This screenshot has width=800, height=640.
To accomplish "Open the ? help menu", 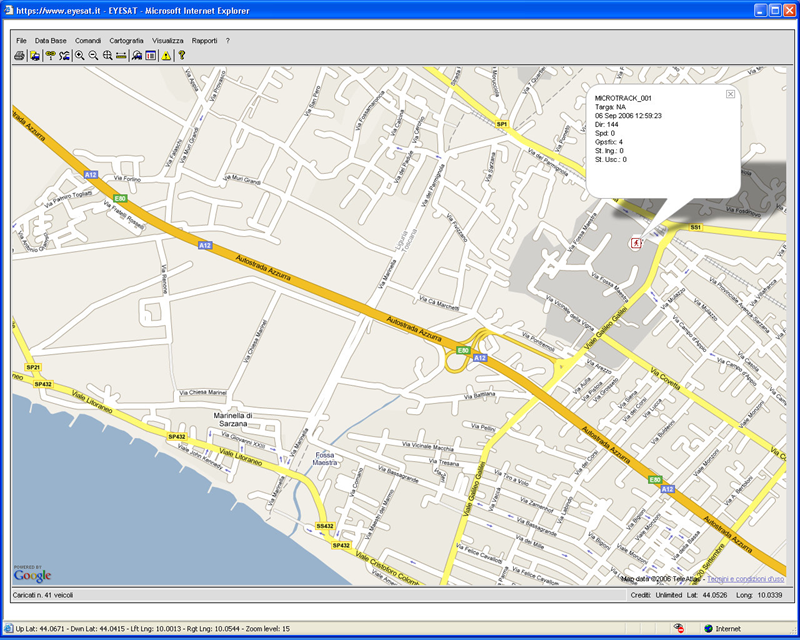I will tap(228, 41).
